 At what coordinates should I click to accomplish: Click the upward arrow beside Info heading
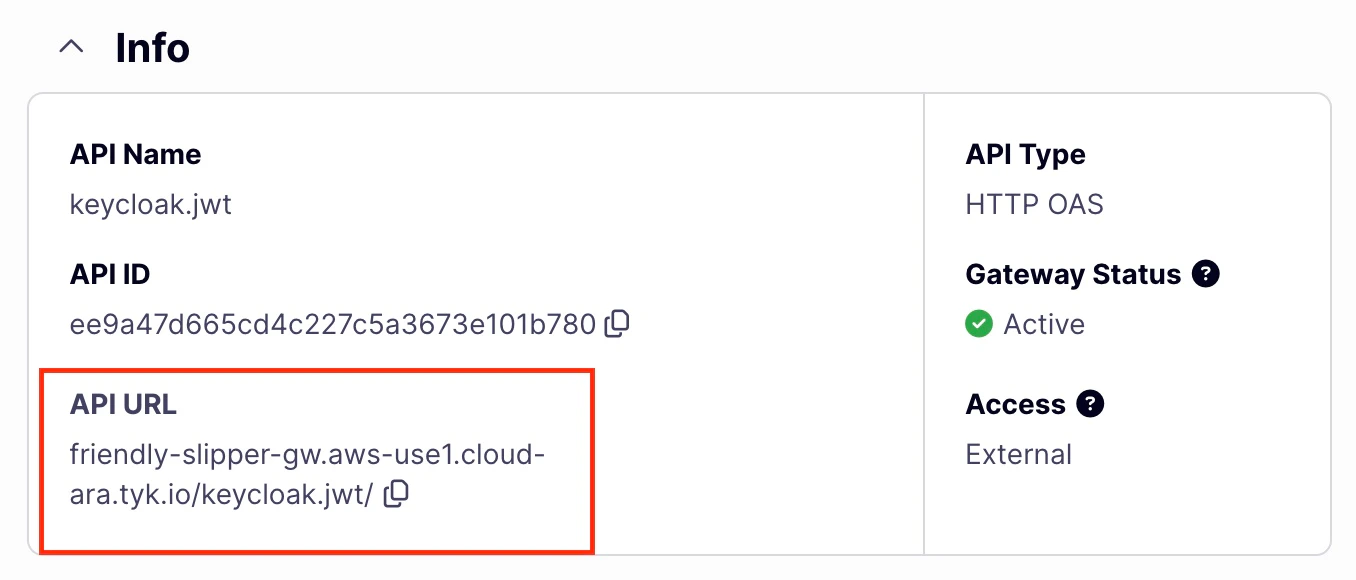pos(70,46)
